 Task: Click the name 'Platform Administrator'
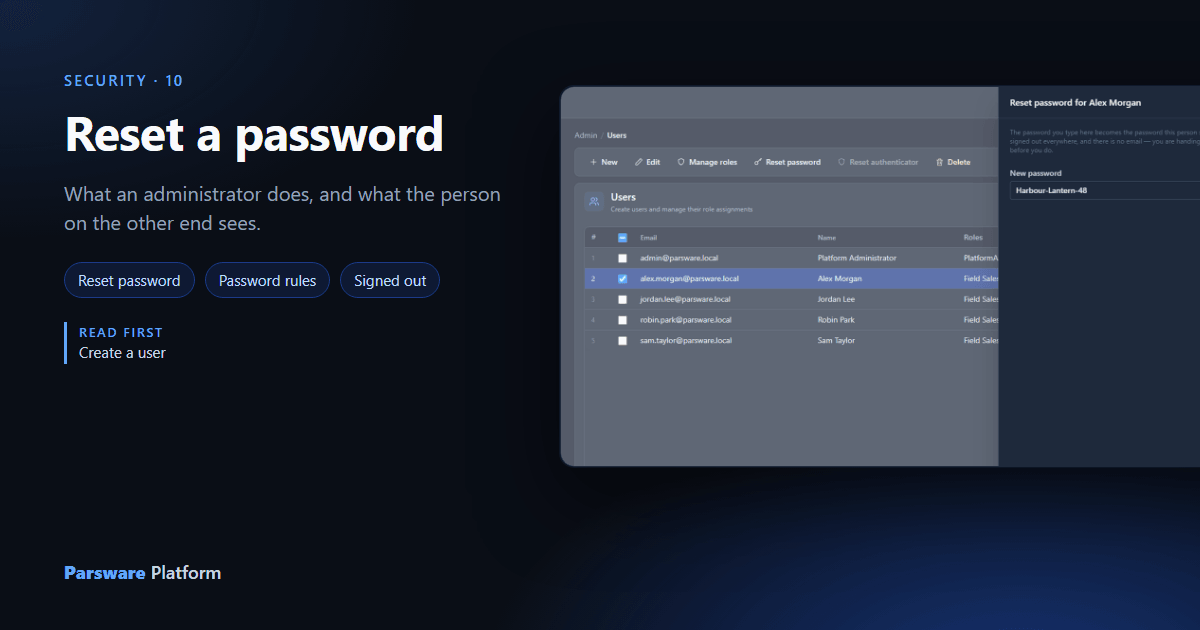(x=857, y=258)
